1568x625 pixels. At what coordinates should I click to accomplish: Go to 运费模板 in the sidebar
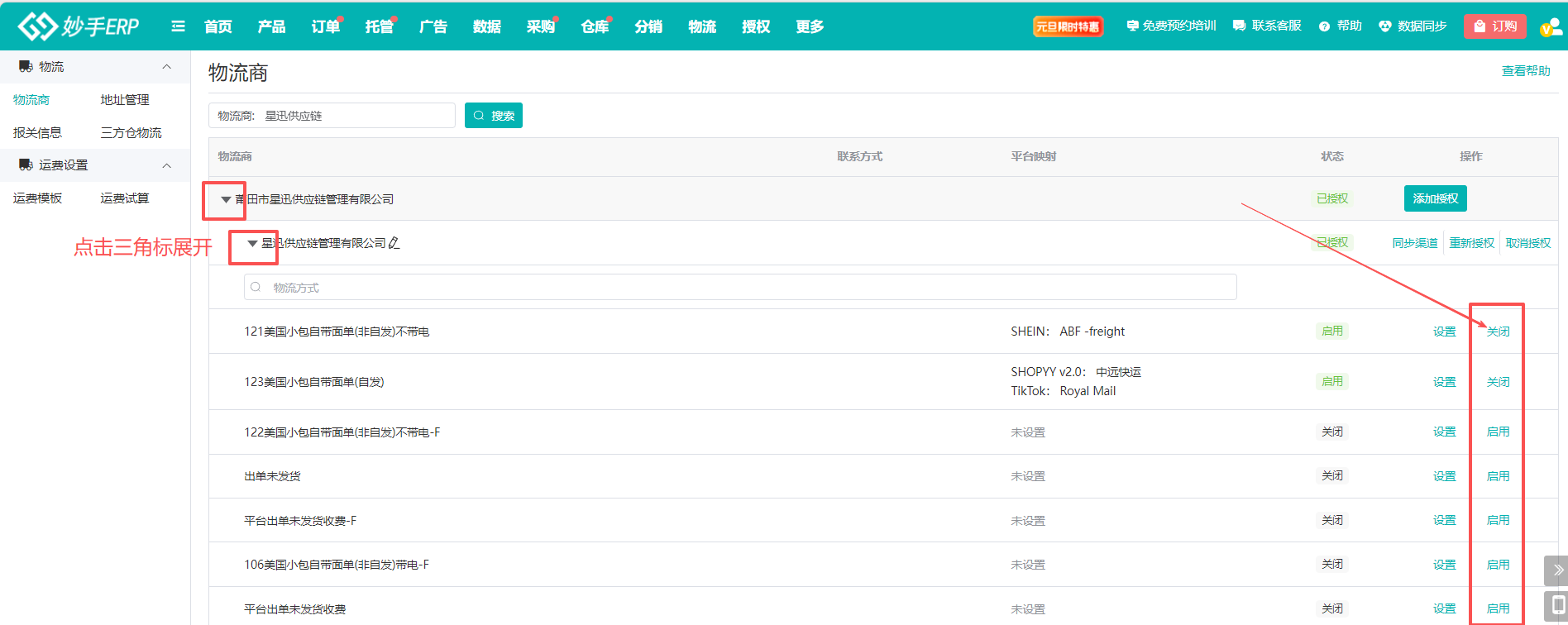pos(38,198)
